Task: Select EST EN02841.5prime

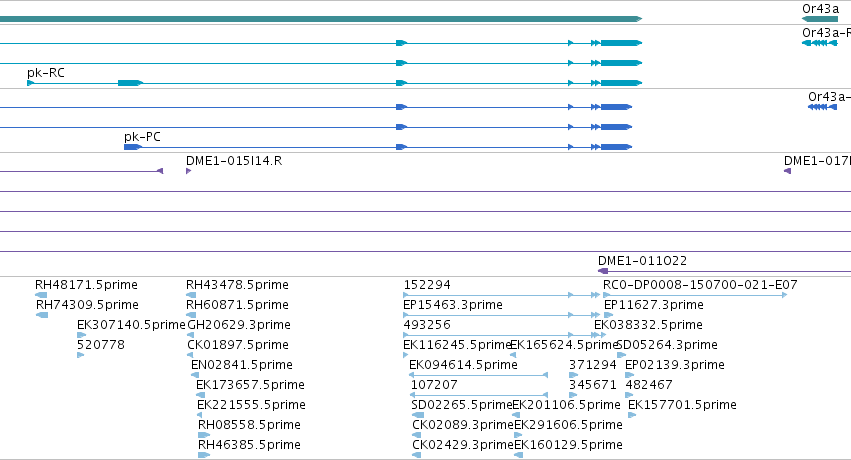Action: tap(242, 365)
